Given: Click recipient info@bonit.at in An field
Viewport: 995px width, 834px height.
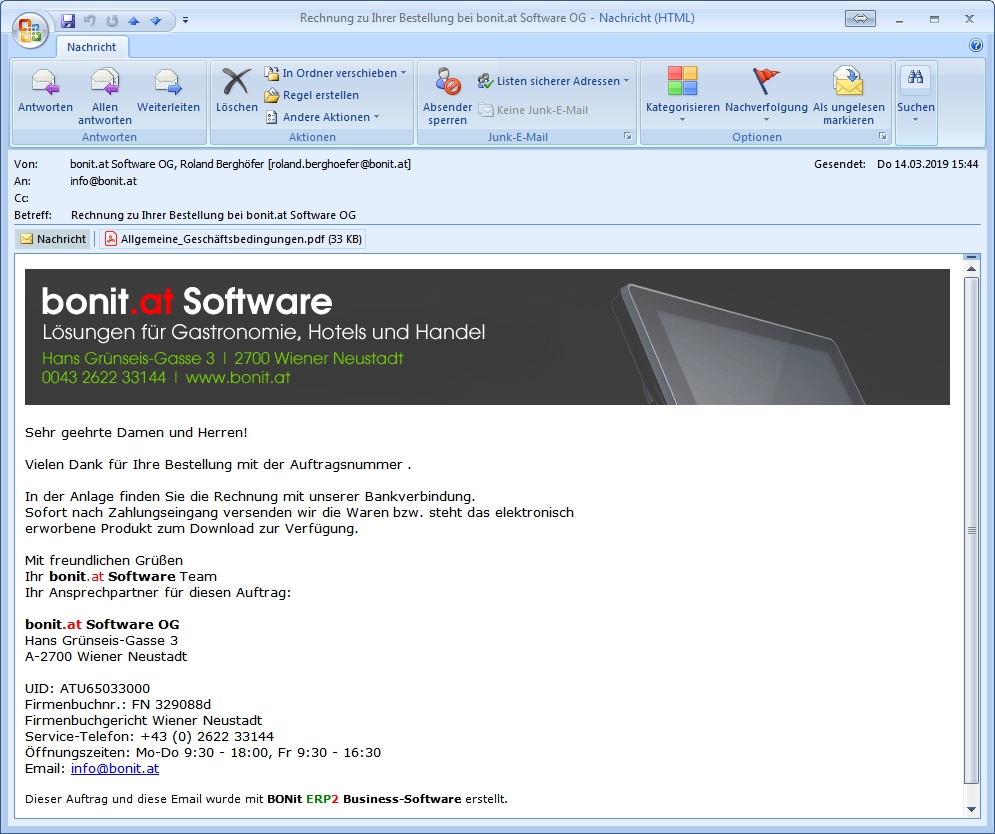Looking at the screenshot, I should tap(103, 181).
